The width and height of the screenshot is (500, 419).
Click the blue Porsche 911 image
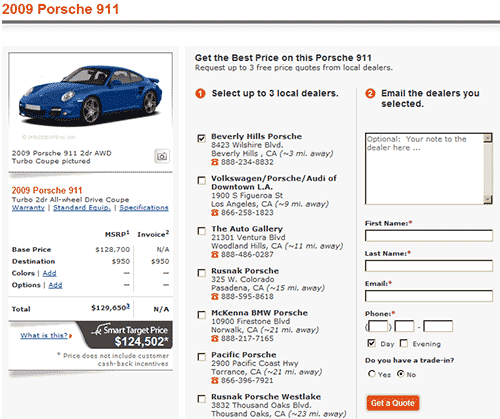tap(90, 93)
